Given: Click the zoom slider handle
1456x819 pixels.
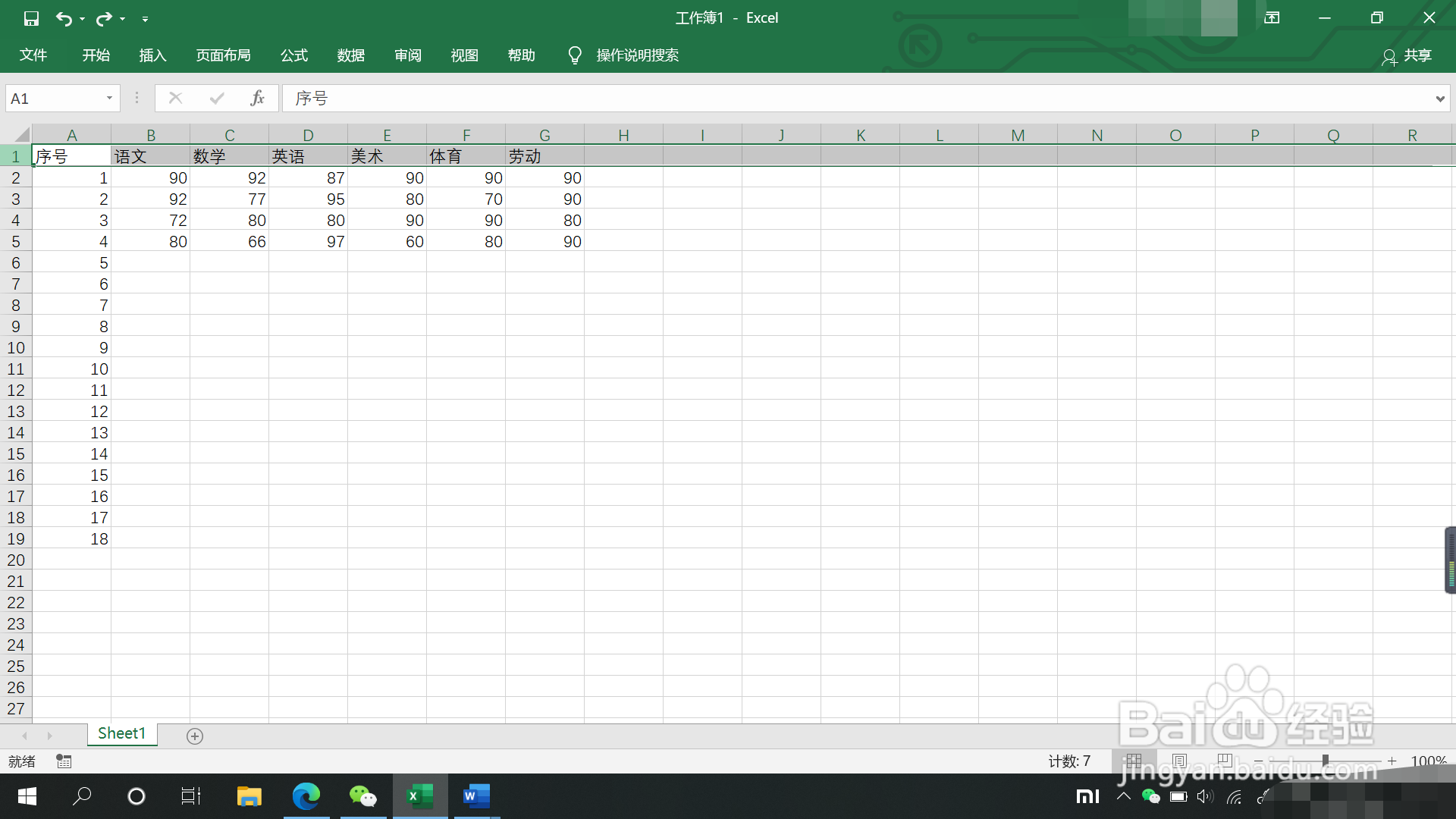Looking at the screenshot, I should tap(1325, 760).
